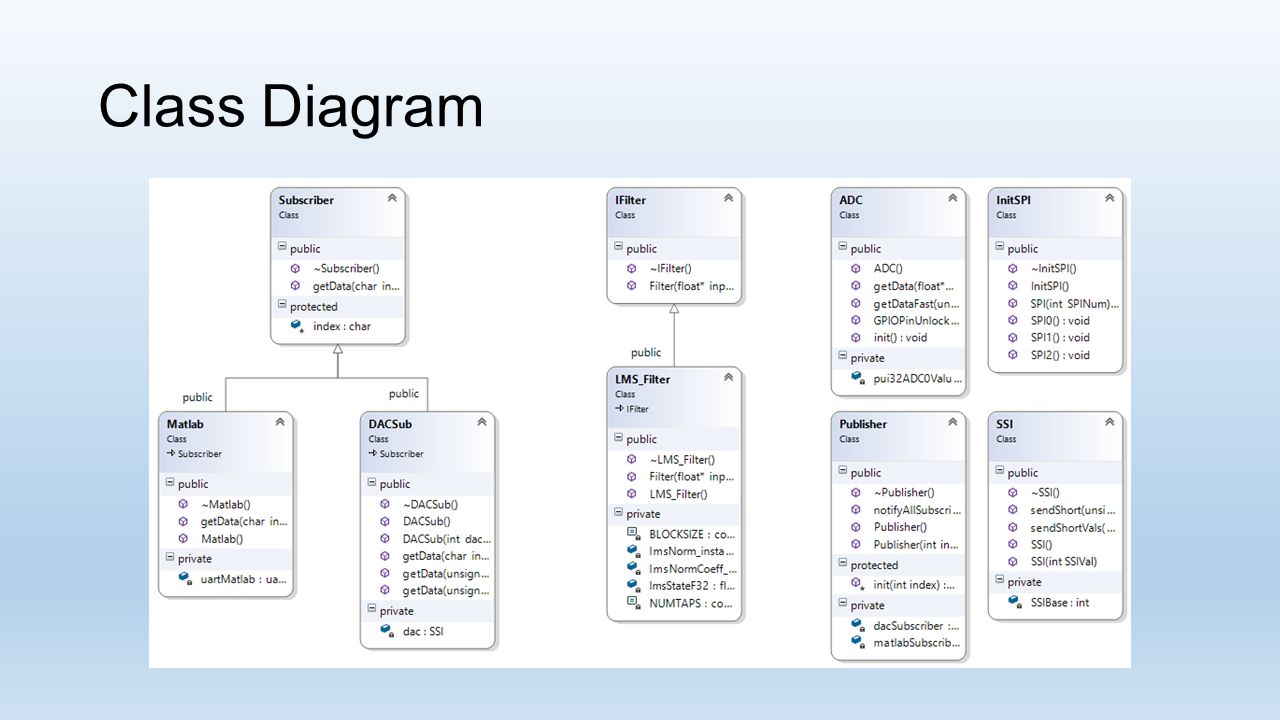Click the ~LMS_Filter() method icon
Screen dimensions: 1280x720
(x=631, y=459)
